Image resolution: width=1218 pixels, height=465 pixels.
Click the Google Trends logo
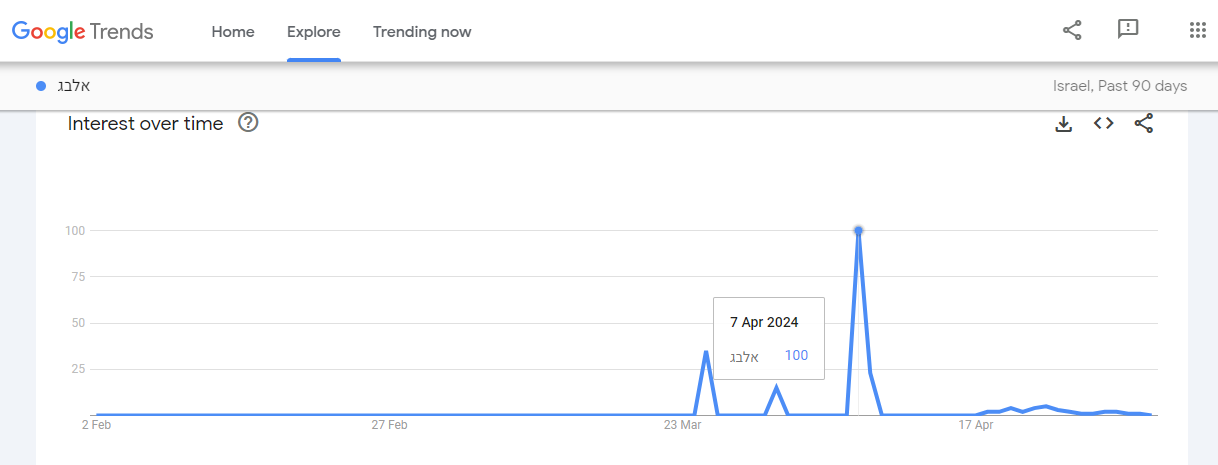pos(83,32)
